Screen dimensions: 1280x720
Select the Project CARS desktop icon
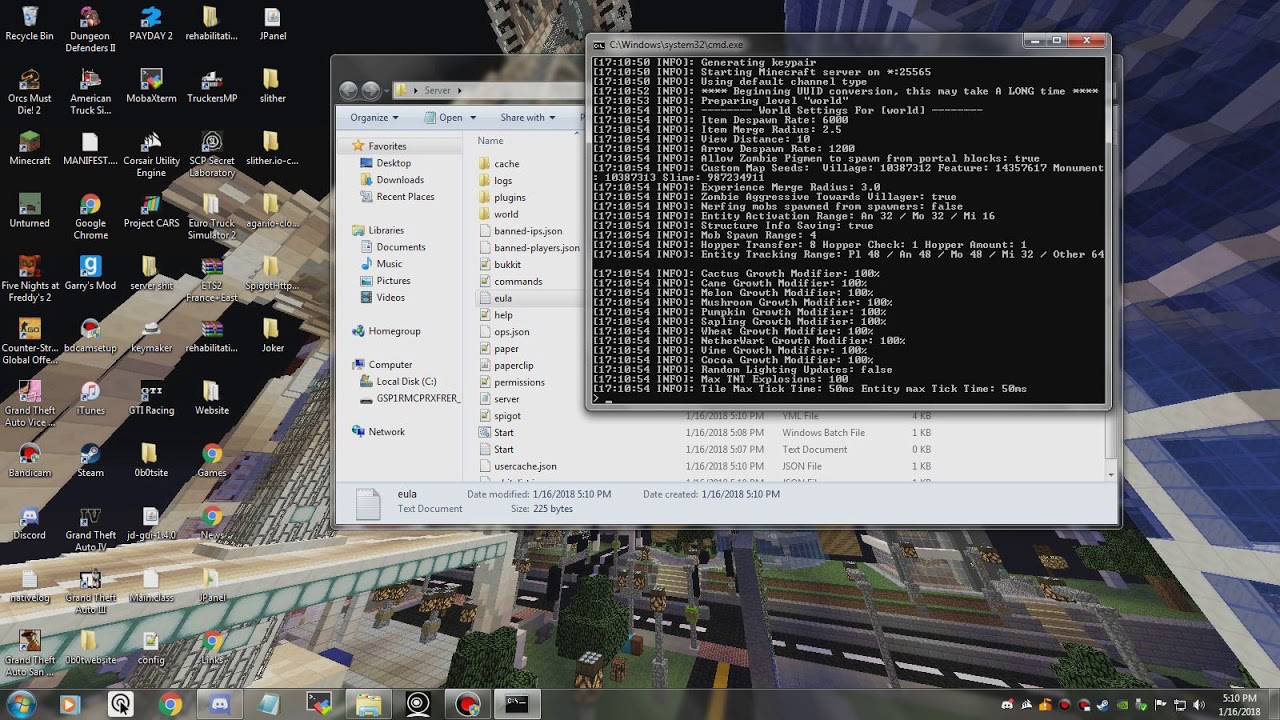(x=151, y=210)
